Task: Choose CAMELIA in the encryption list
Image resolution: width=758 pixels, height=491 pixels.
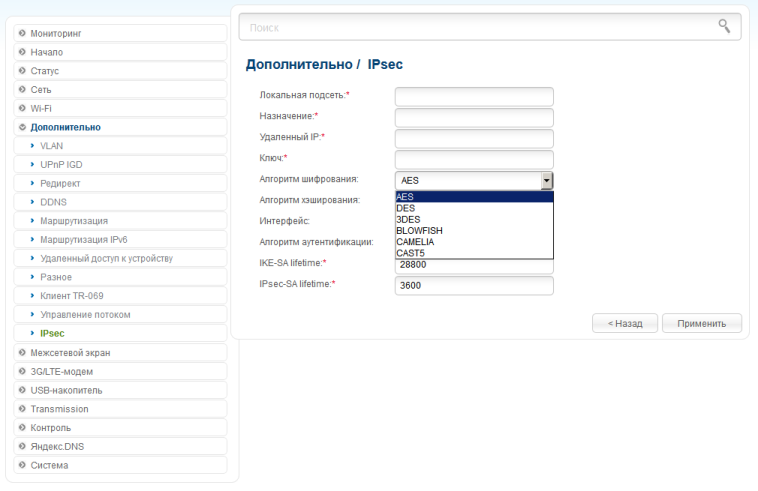Action: point(474,242)
